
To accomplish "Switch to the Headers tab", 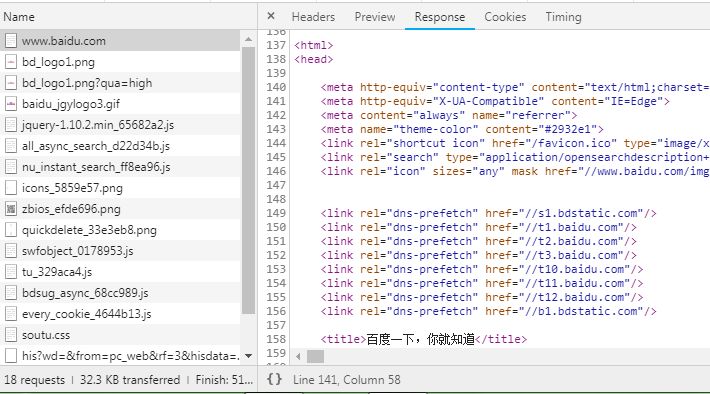I will [x=313, y=17].
